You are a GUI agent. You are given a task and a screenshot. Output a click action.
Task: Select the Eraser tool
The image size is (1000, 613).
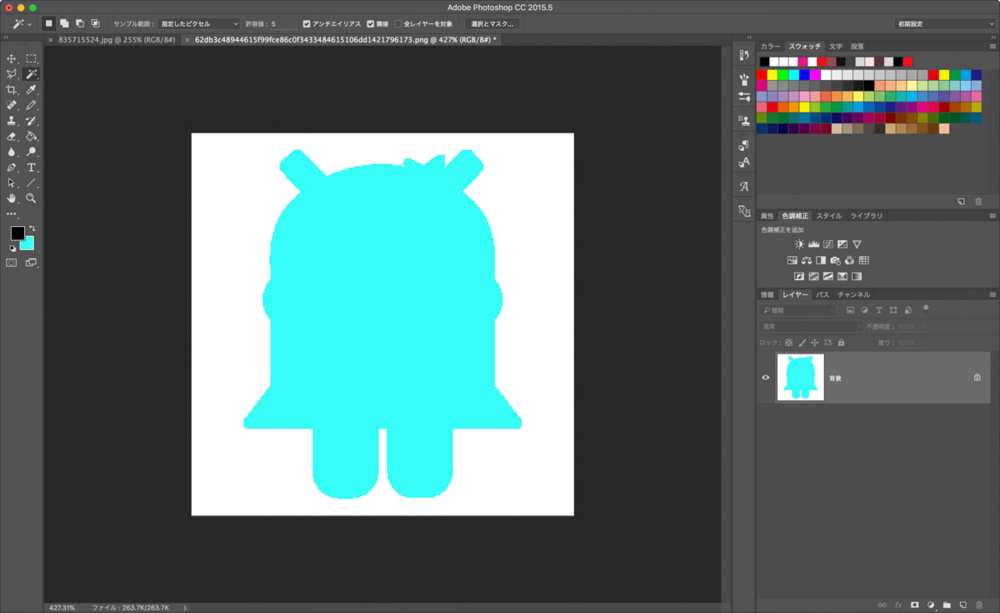click(x=11, y=137)
